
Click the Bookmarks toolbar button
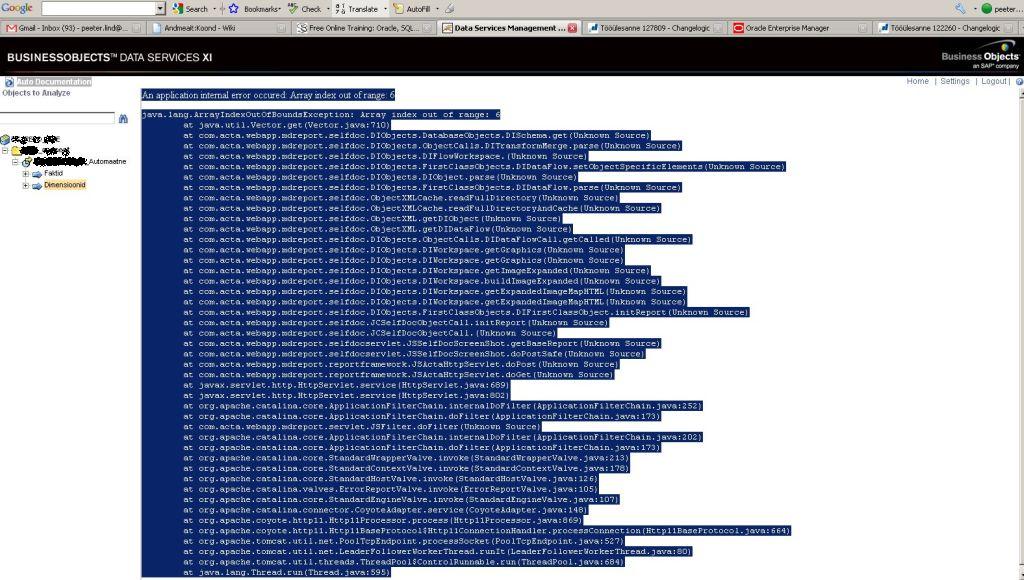point(255,8)
